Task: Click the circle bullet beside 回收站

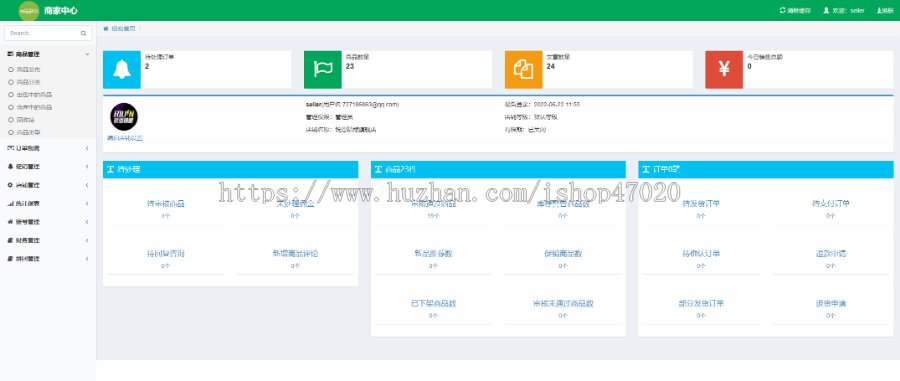Action: tap(10, 119)
